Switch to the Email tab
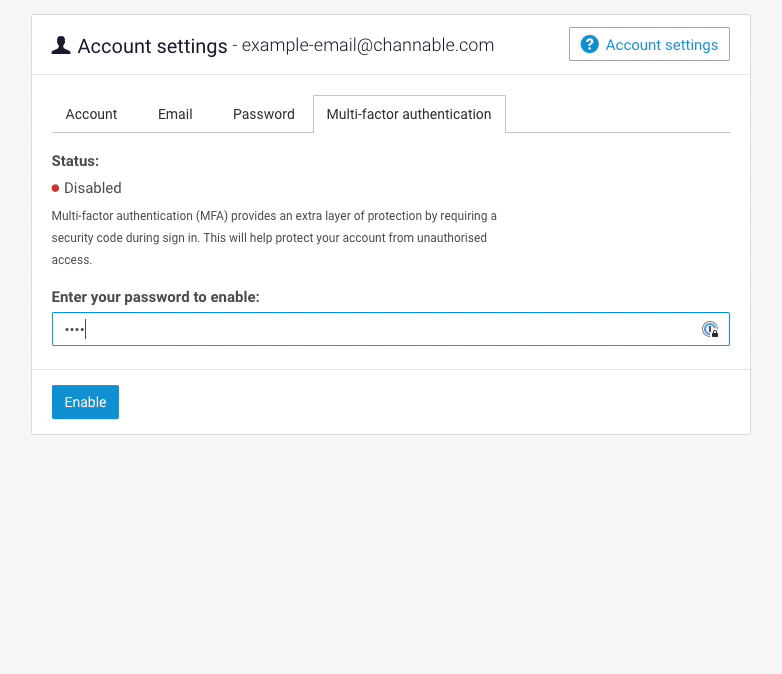The height and width of the screenshot is (674, 782). tap(175, 114)
